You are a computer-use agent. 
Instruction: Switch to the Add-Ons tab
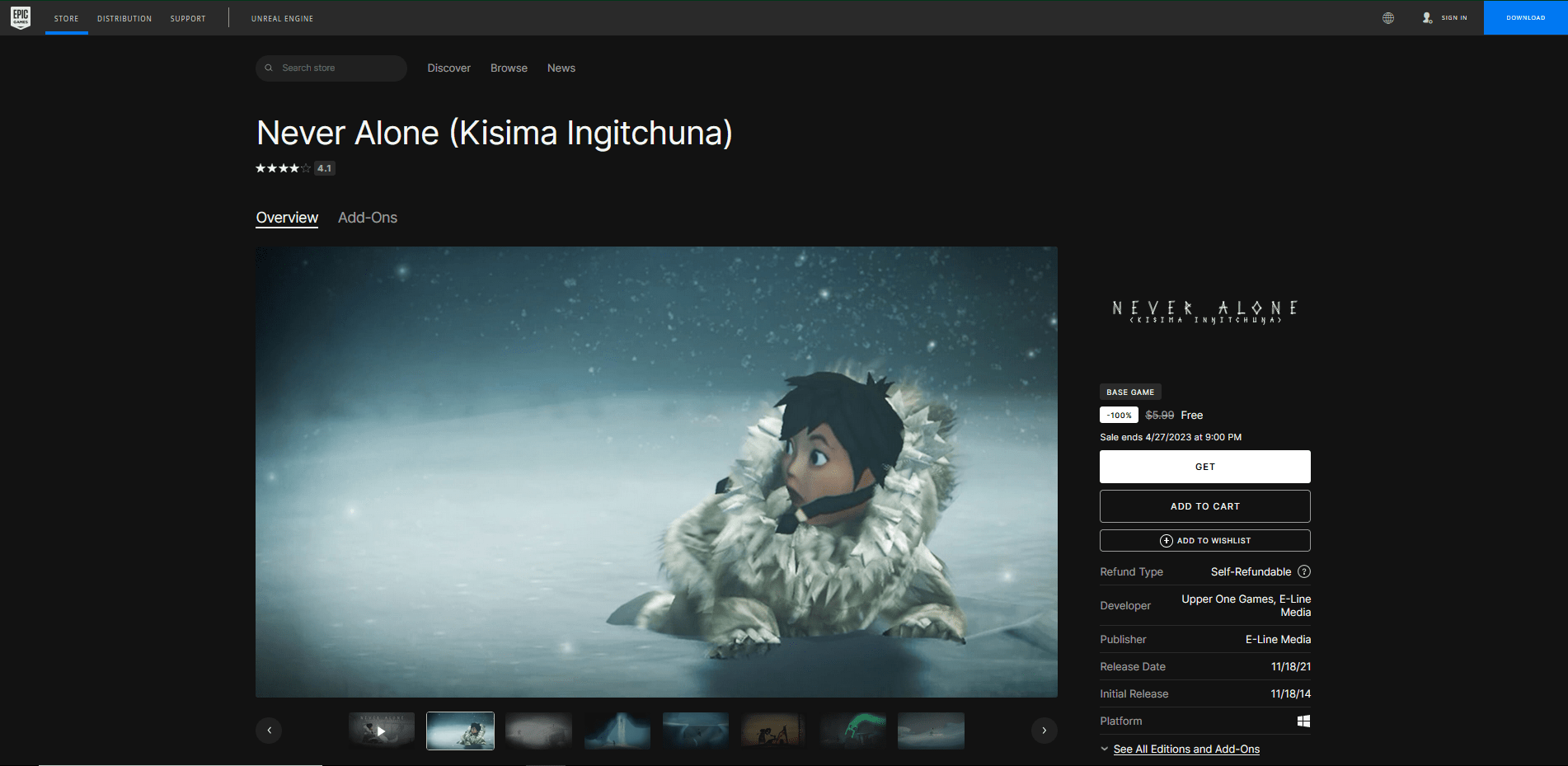[368, 218]
